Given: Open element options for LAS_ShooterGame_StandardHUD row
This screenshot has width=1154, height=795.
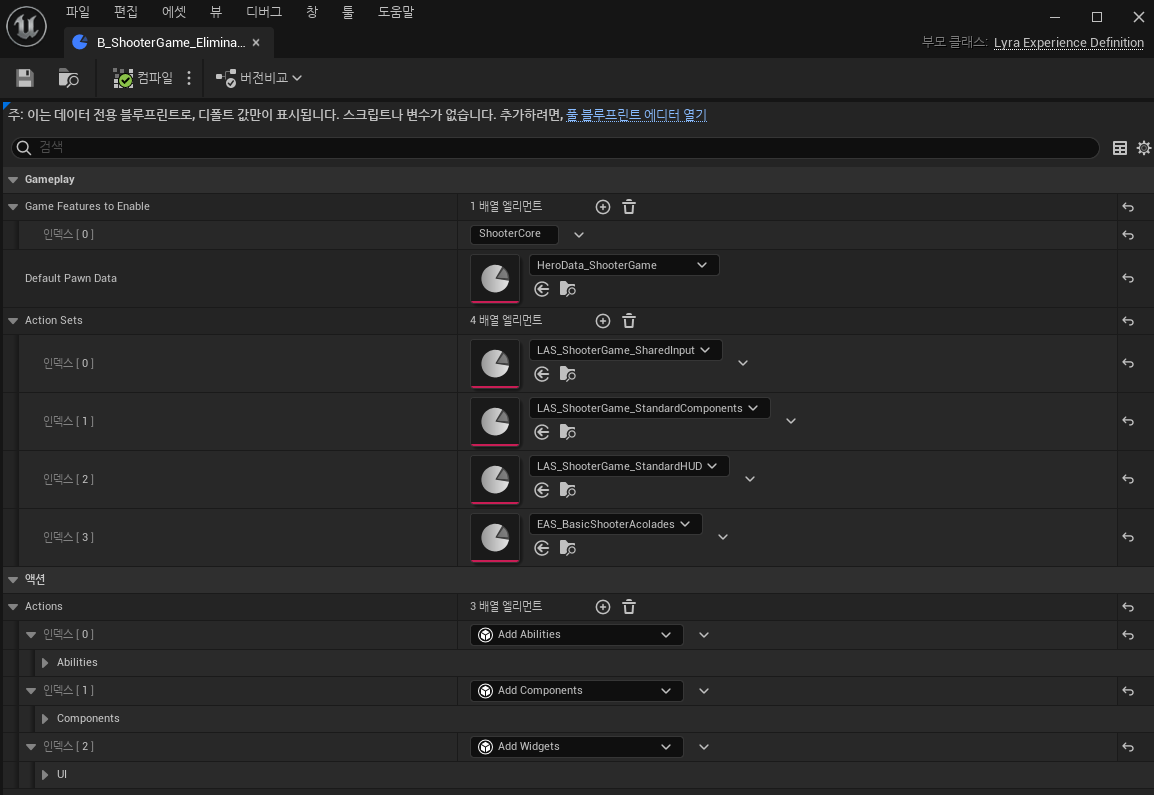Looking at the screenshot, I should click(x=750, y=479).
